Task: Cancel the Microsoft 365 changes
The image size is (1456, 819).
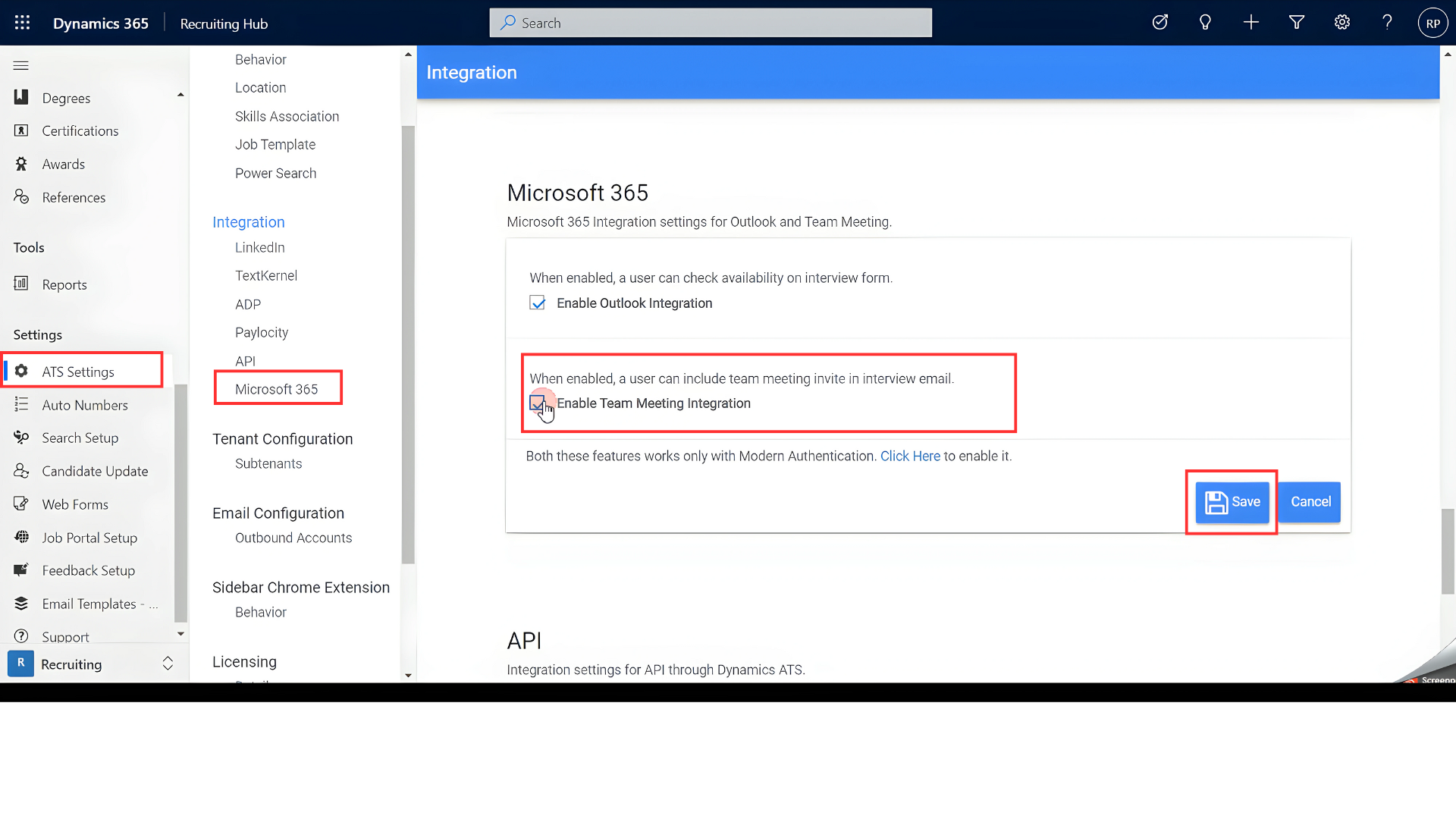Action: (x=1310, y=502)
